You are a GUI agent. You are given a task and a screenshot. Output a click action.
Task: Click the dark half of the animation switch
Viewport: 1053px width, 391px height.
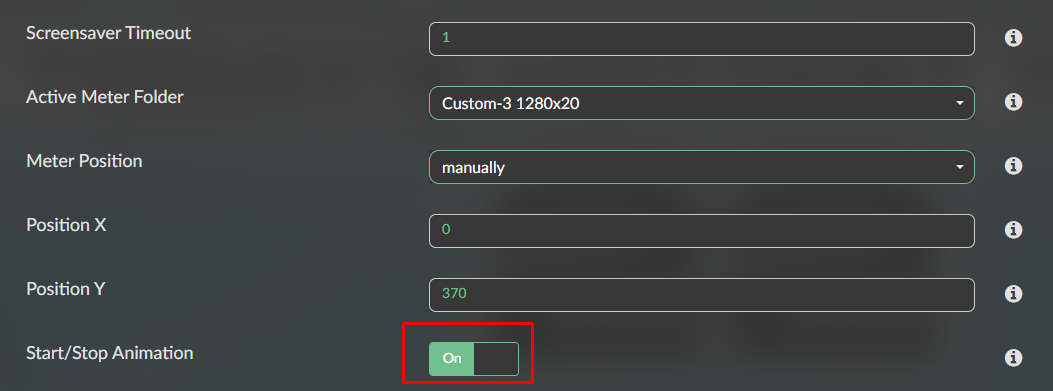tap(496, 359)
